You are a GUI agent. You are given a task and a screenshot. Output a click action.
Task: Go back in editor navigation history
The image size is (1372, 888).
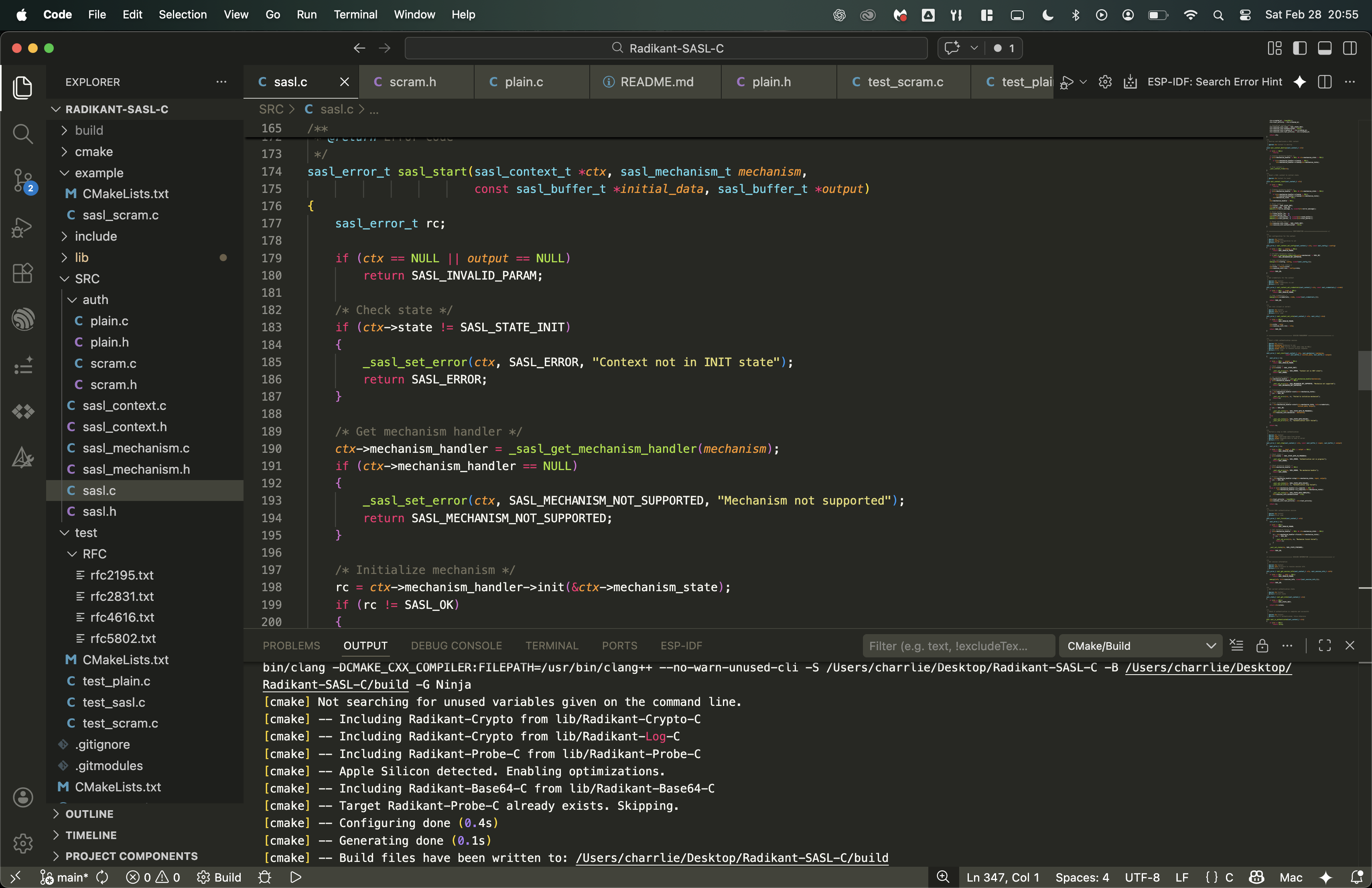pyautogui.click(x=359, y=48)
